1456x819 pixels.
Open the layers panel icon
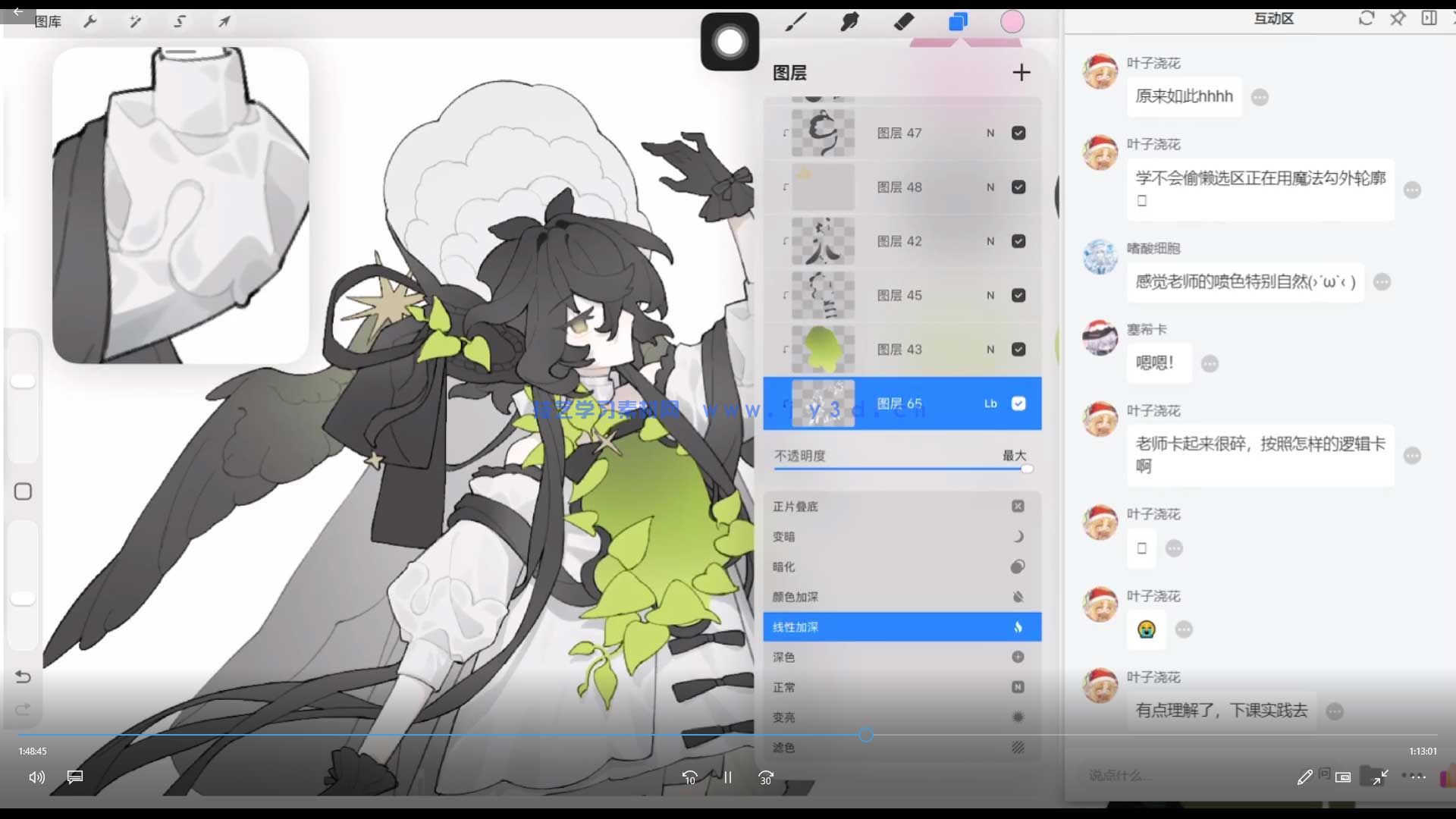click(x=958, y=22)
